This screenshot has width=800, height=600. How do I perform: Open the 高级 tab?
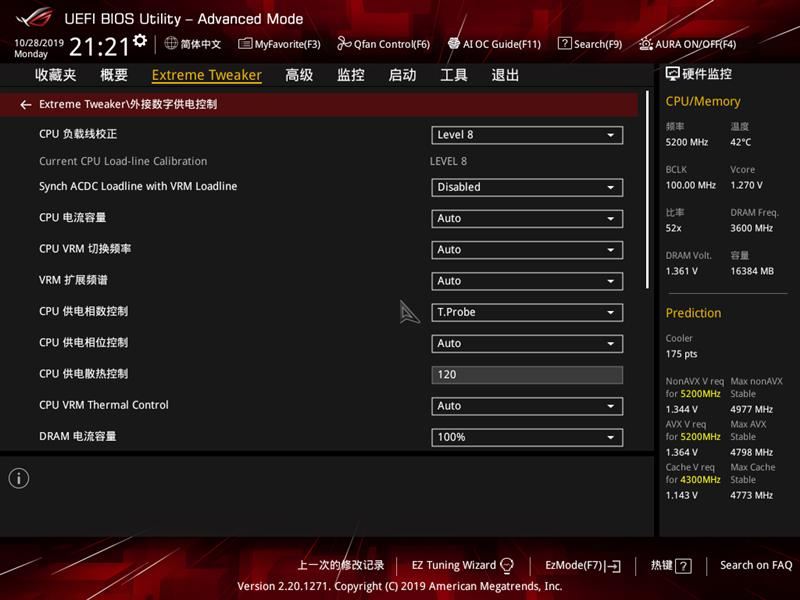299,75
